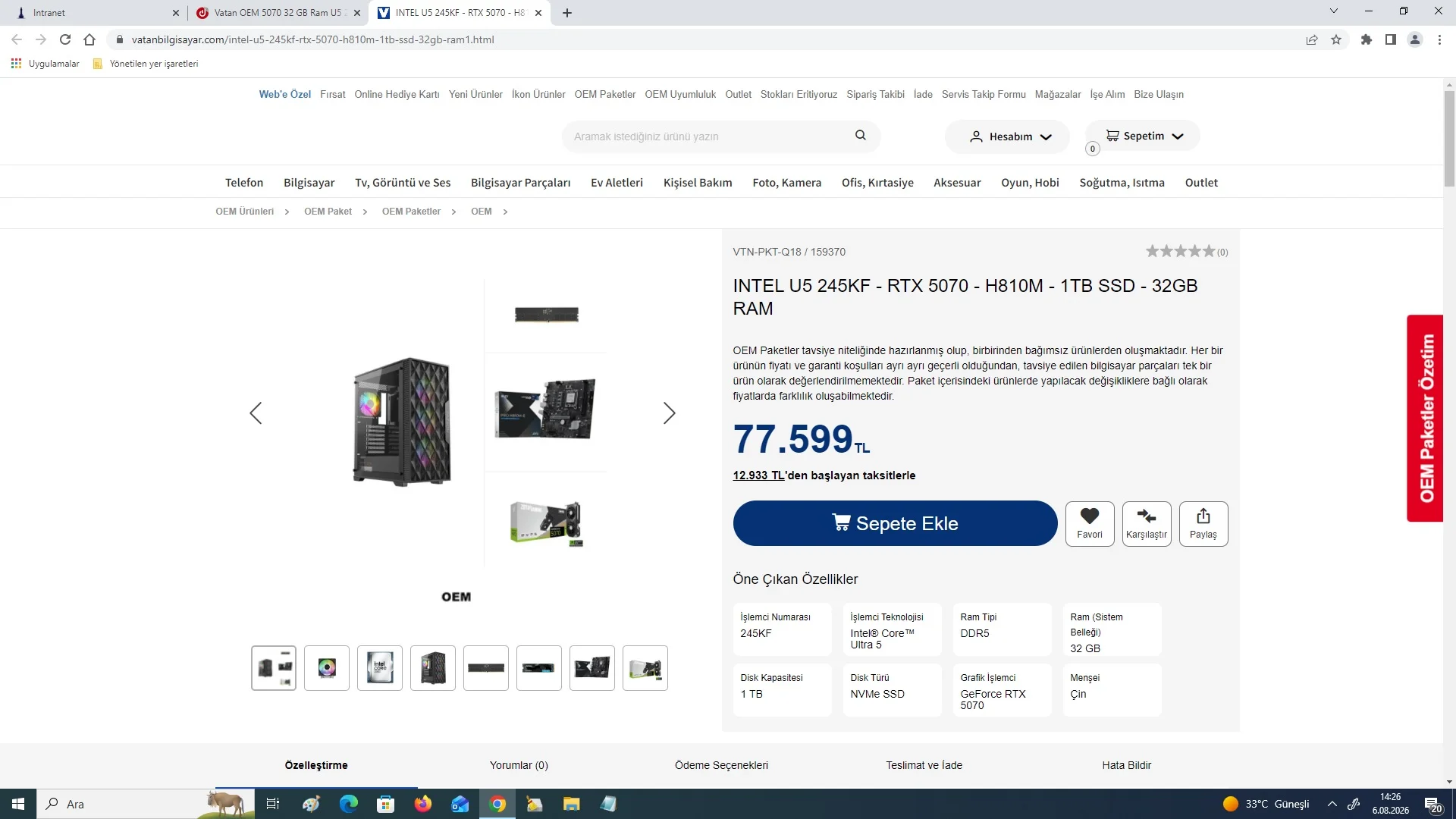This screenshot has width=1456, height=819.
Task: Open File Explorer from taskbar
Action: point(572,804)
